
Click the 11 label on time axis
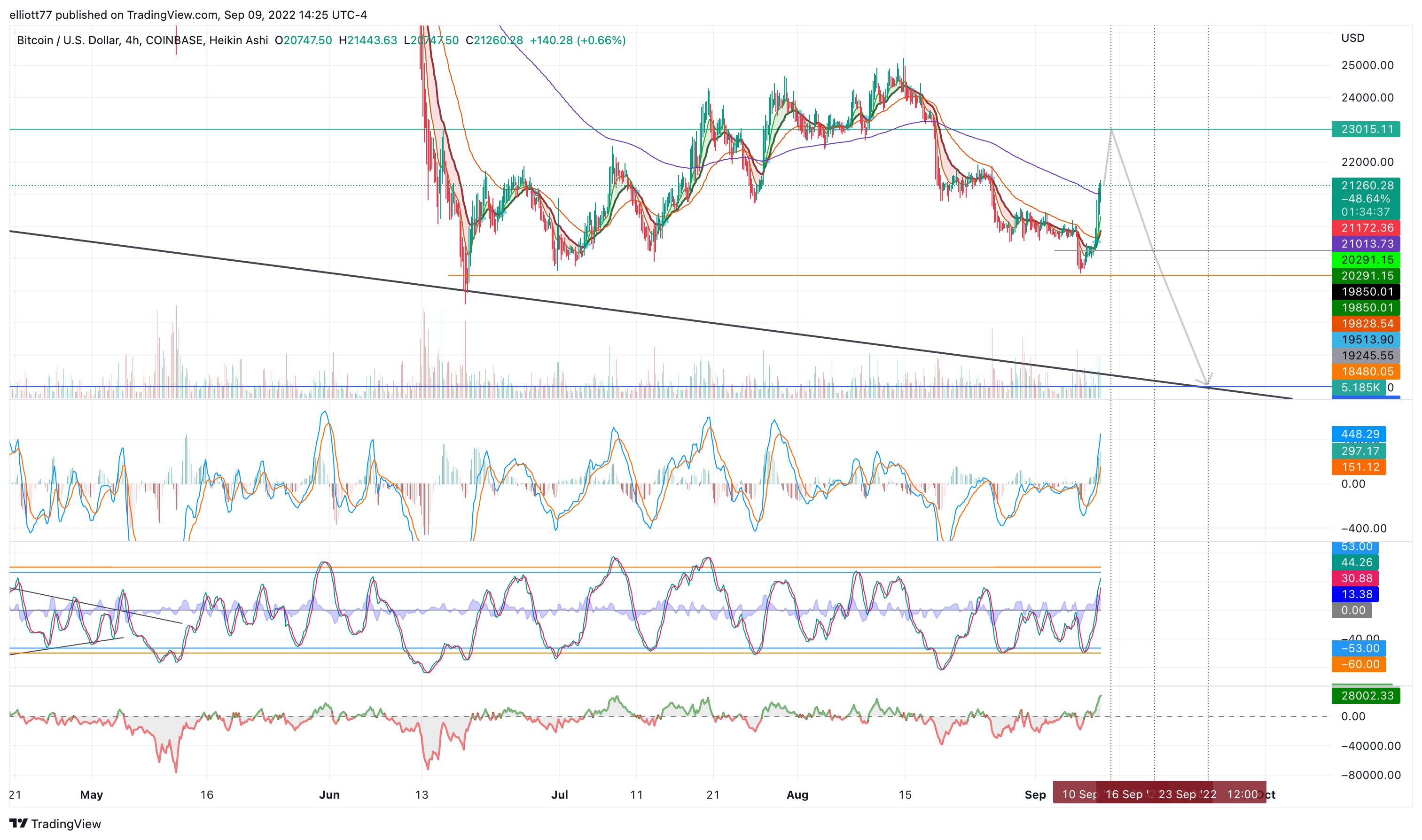pyautogui.click(x=636, y=795)
